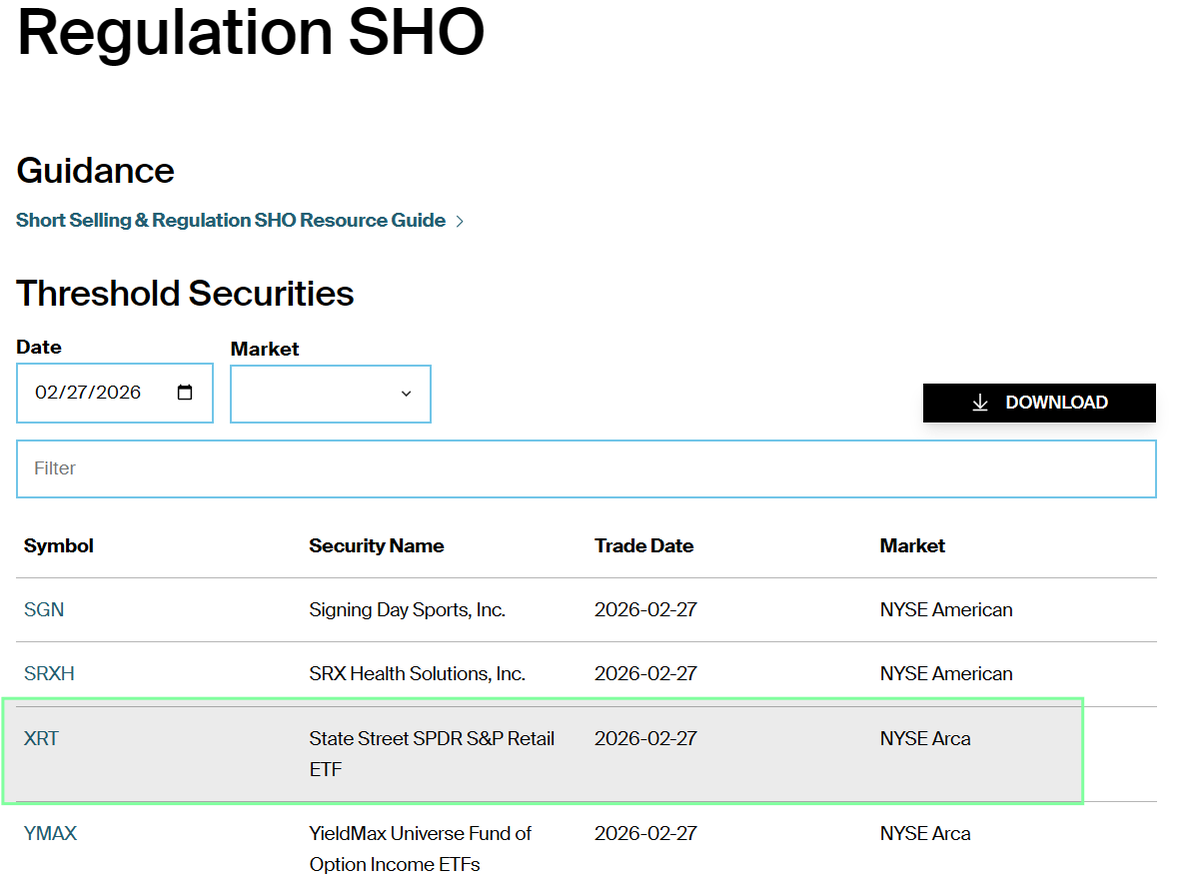
Task: Click the Market label above the dropdown
Action: coord(265,349)
